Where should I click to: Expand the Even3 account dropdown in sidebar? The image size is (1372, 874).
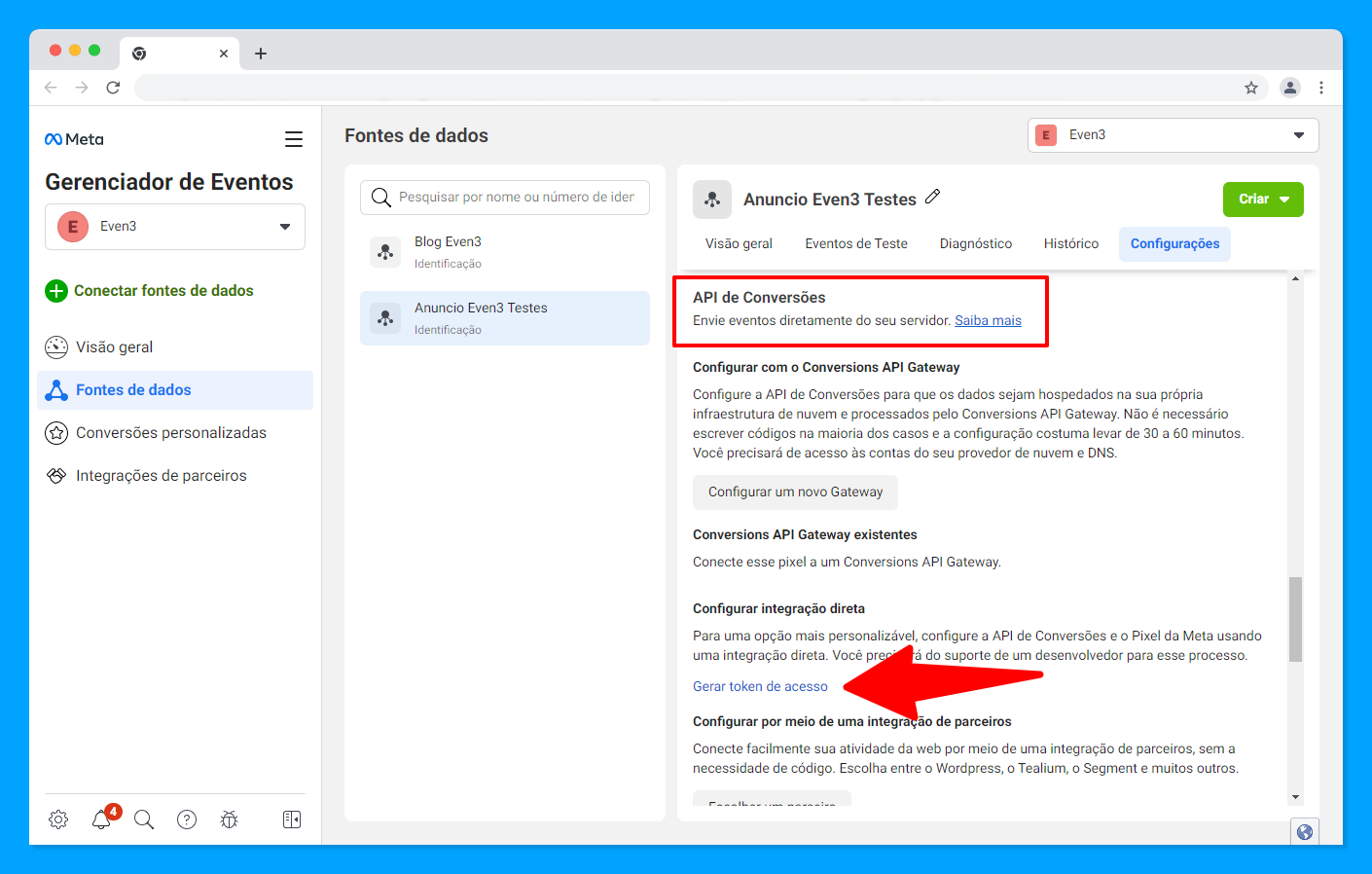pos(175,227)
